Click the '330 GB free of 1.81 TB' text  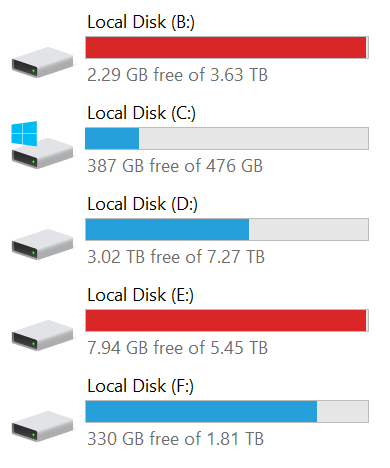(x=175, y=439)
